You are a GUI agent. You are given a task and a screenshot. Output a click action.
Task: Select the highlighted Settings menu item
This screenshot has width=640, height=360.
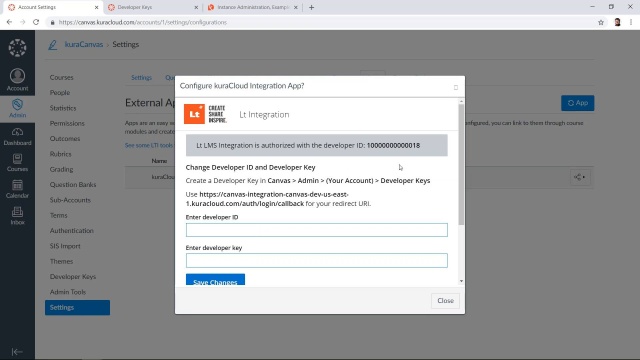point(78,307)
